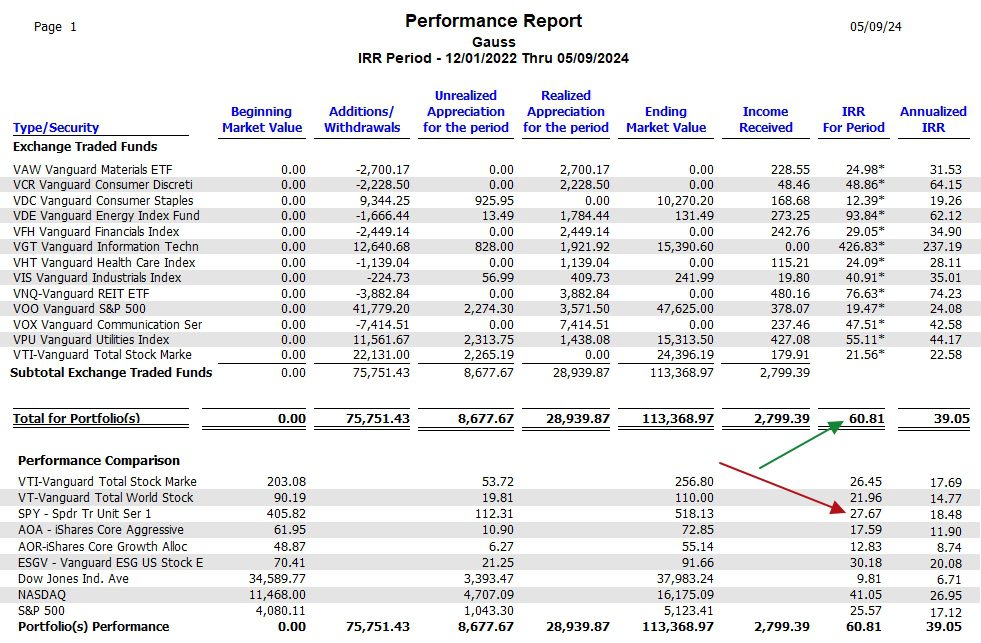Click the Income Received column header
Screen dimensions: 981x643
(x=765, y=119)
